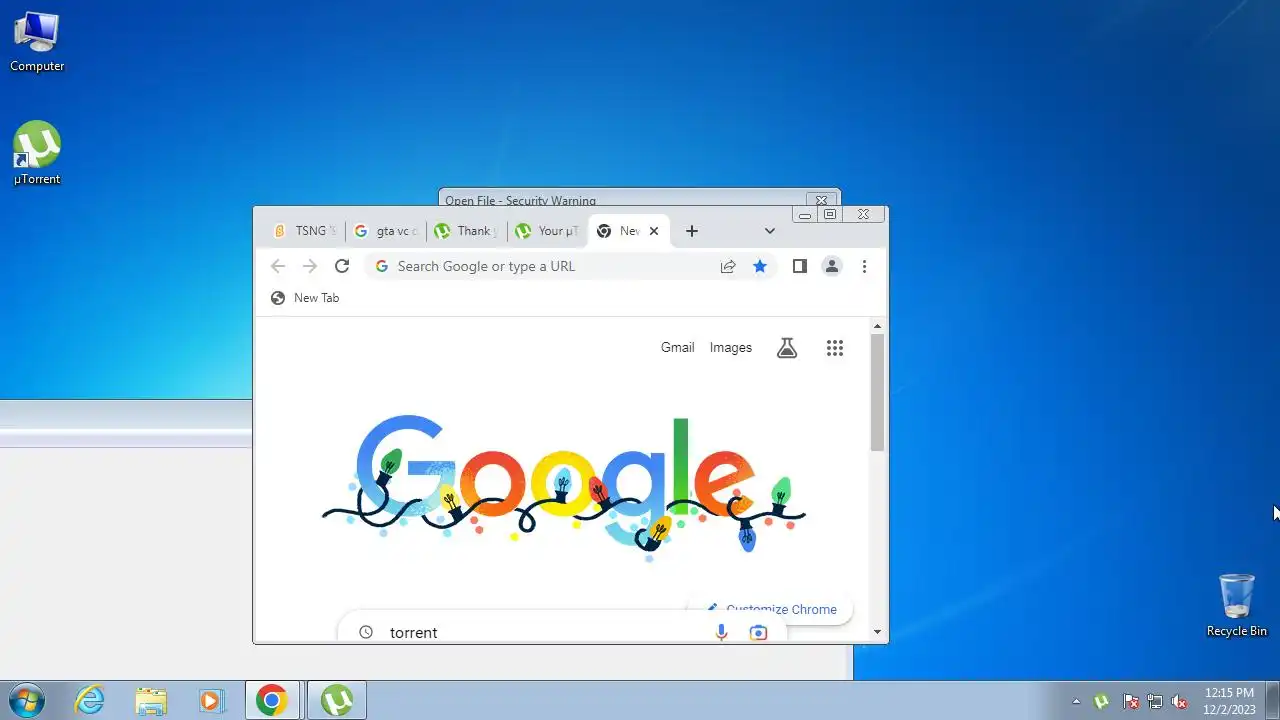Click the scrollbar down arrow
Screen dimensions: 1280x720
(877, 632)
